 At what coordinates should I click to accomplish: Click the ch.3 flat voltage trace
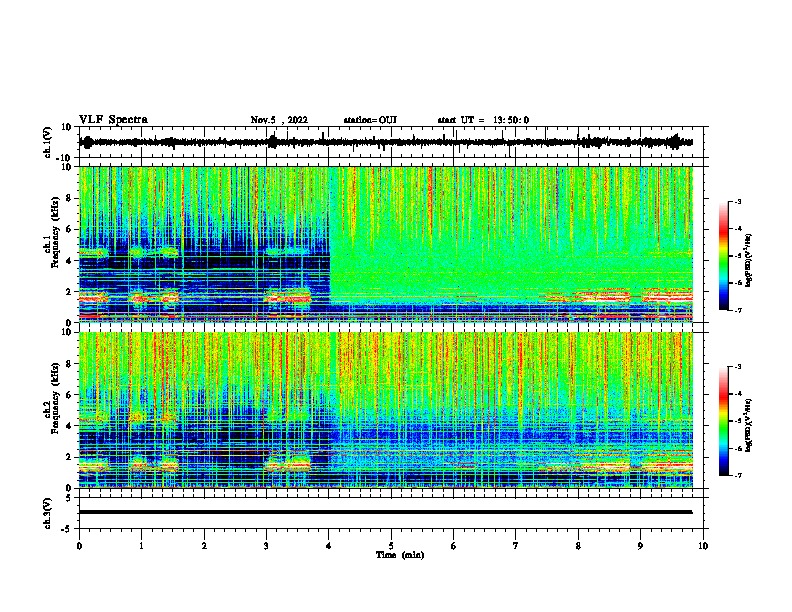tap(386, 512)
